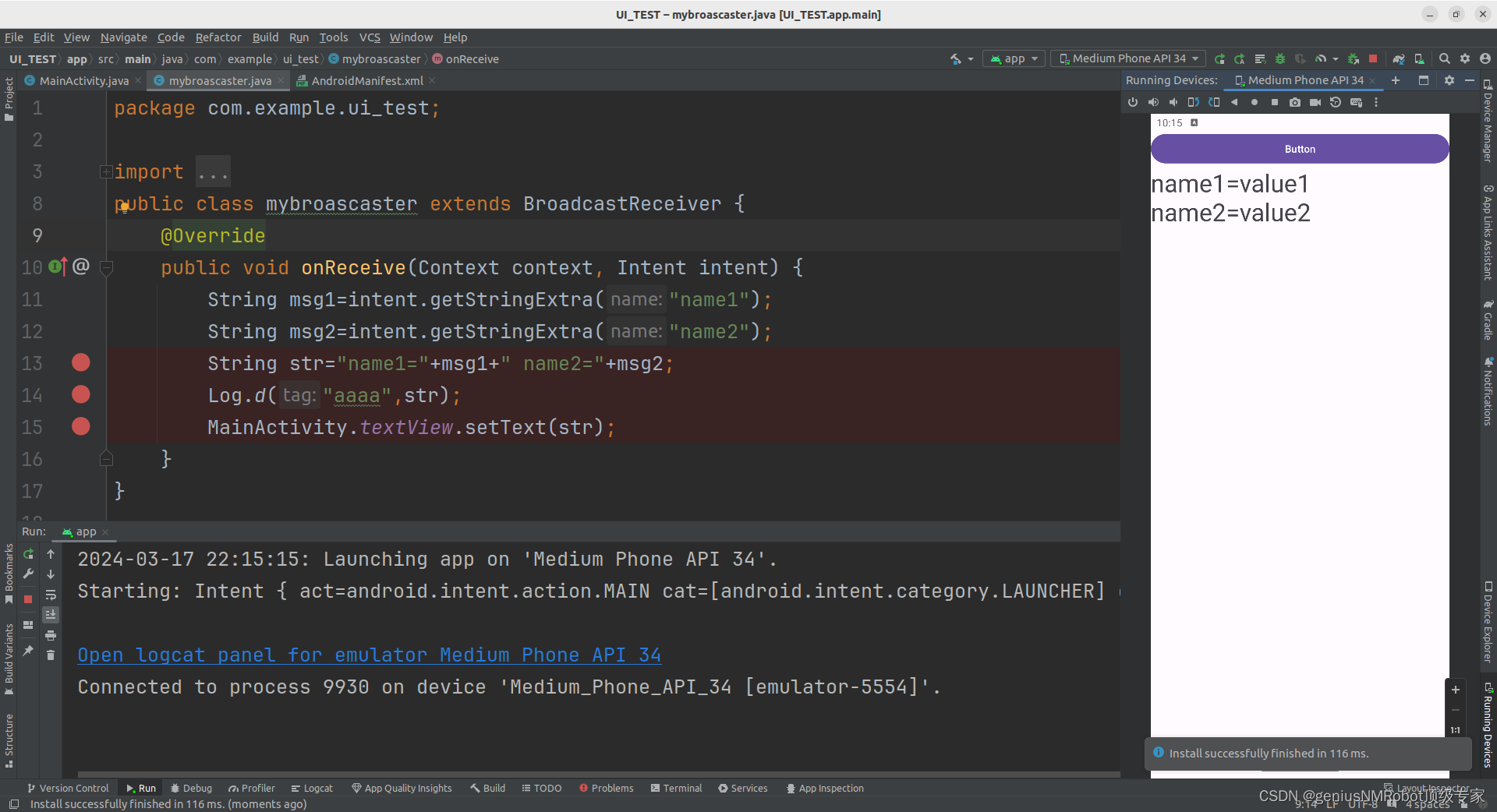Click the Rerun icon in Run panel

point(28,554)
